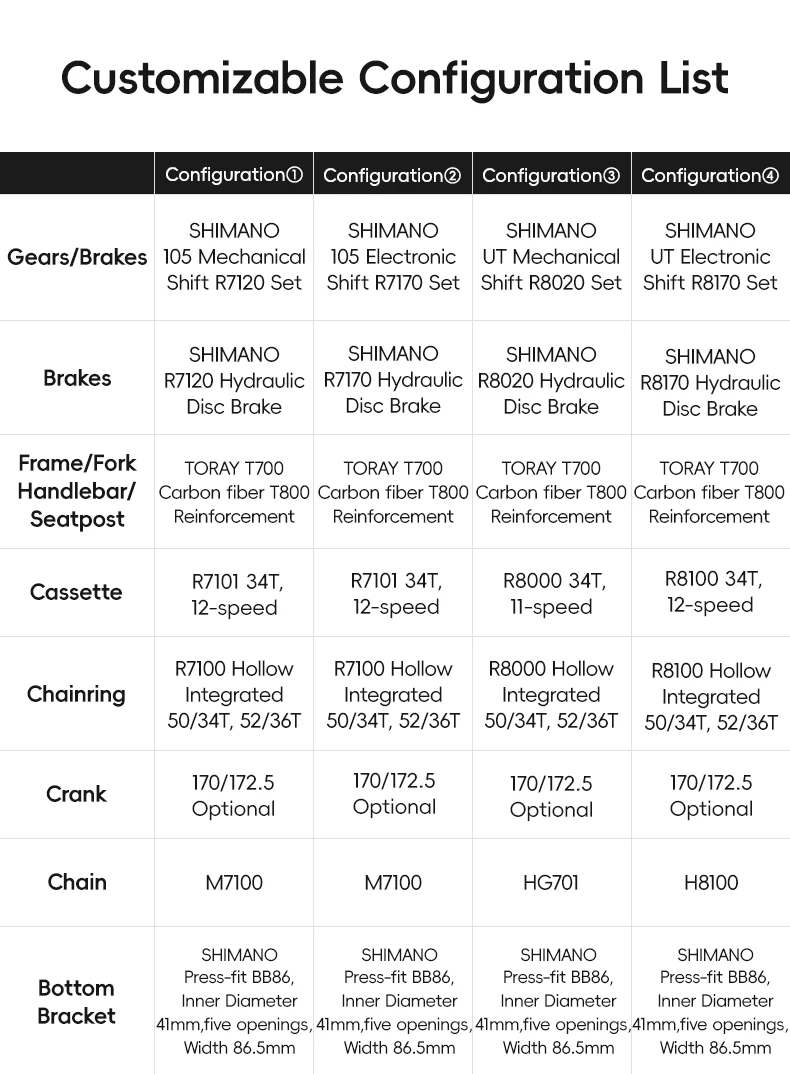790x1074 pixels.
Task: Select the R8020 Hydraulic Disc Brake cell
Action: (x=552, y=380)
